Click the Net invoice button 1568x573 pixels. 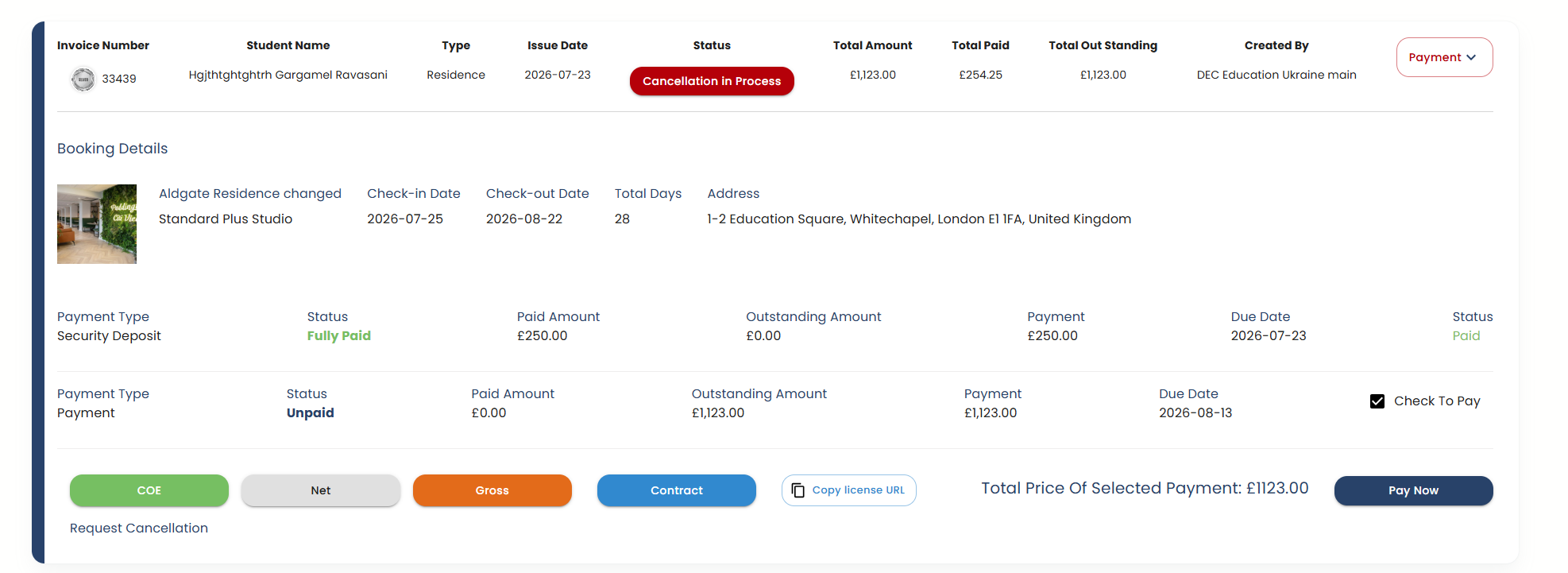[321, 490]
